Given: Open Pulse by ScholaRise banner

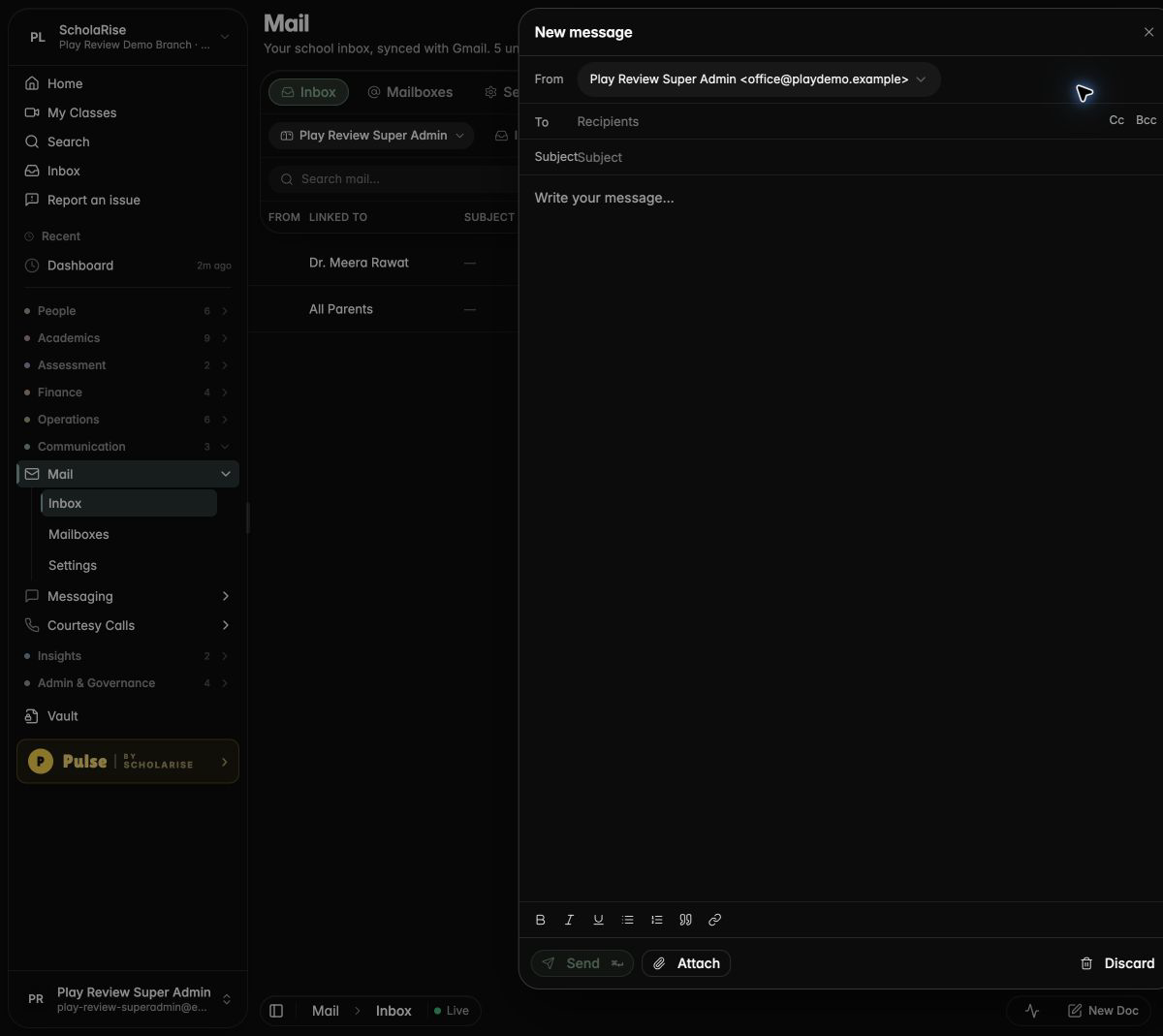Looking at the screenshot, I should click(128, 762).
